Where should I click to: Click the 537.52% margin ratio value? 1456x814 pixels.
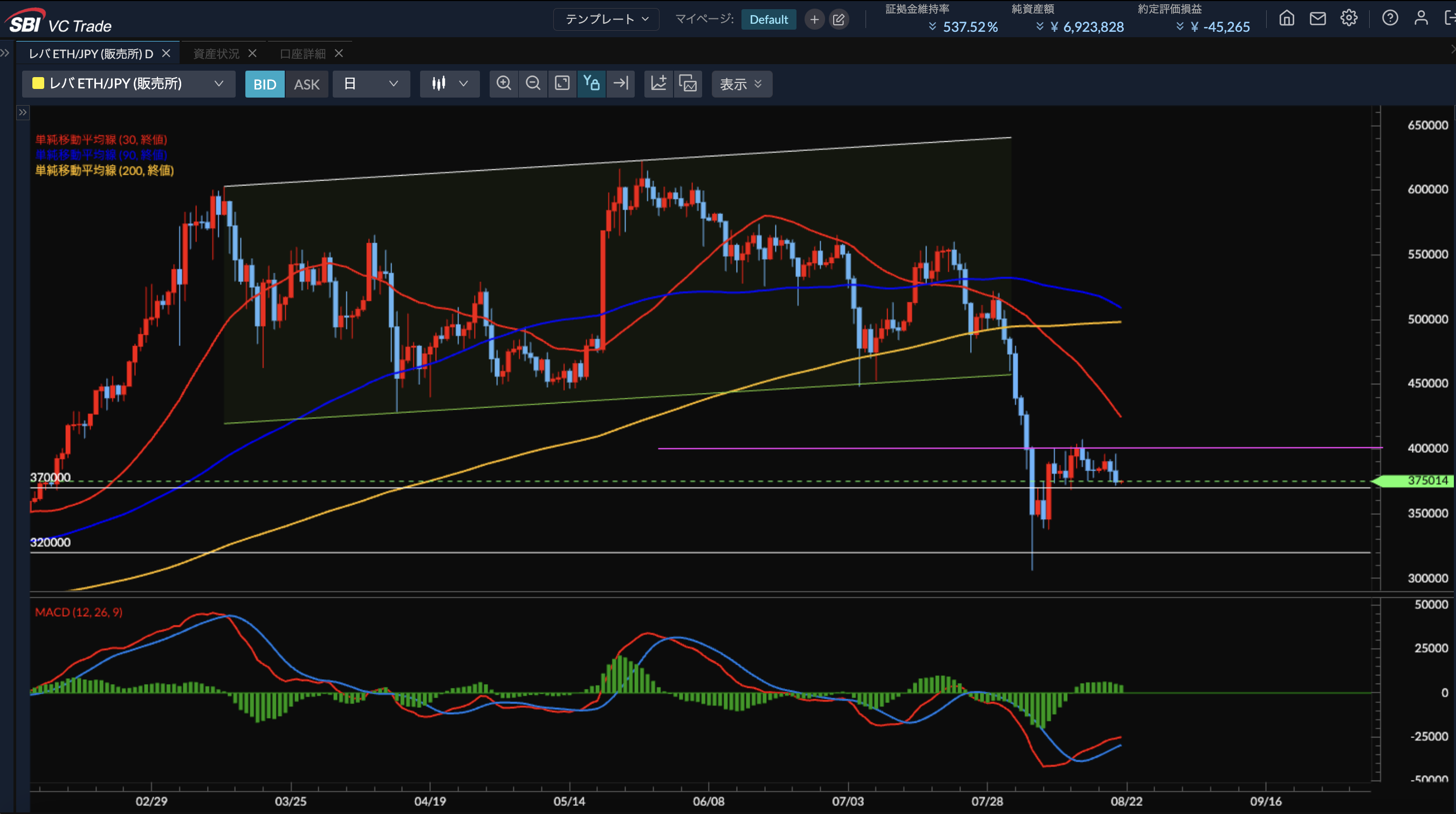[971, 26]
